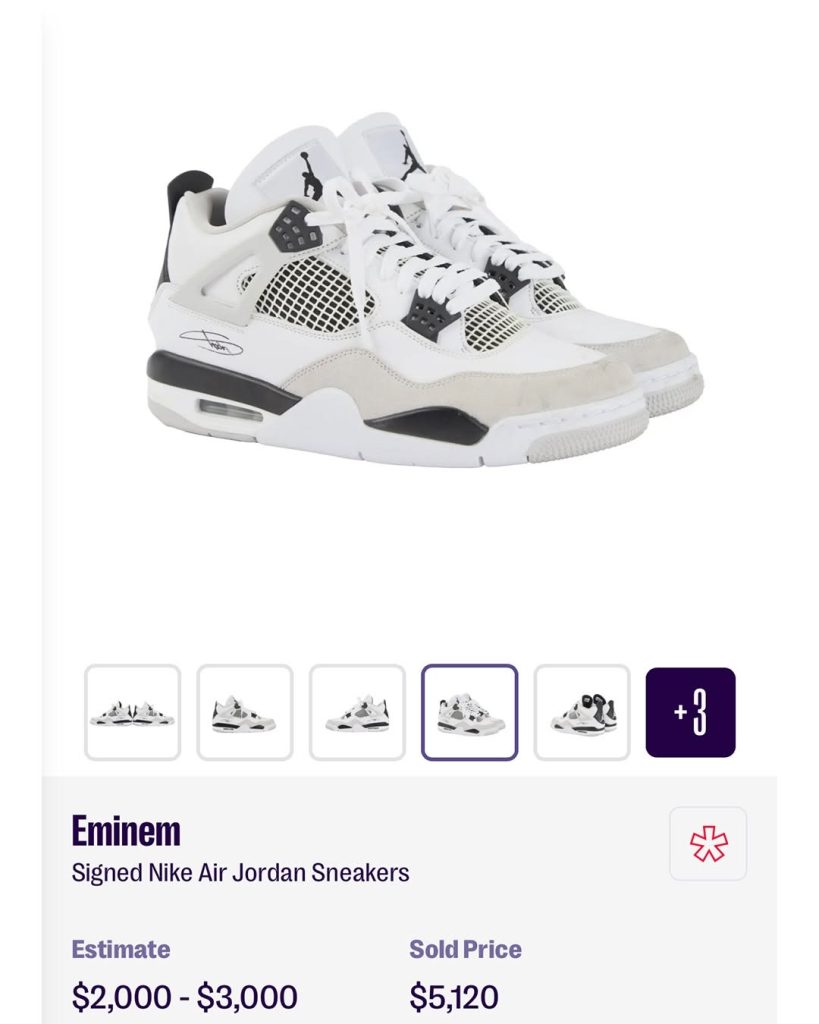Image resolution: width=819 pixels, height=1024 pixels.
Task: Click the Sold Price label
Action: tap(466, 949)
